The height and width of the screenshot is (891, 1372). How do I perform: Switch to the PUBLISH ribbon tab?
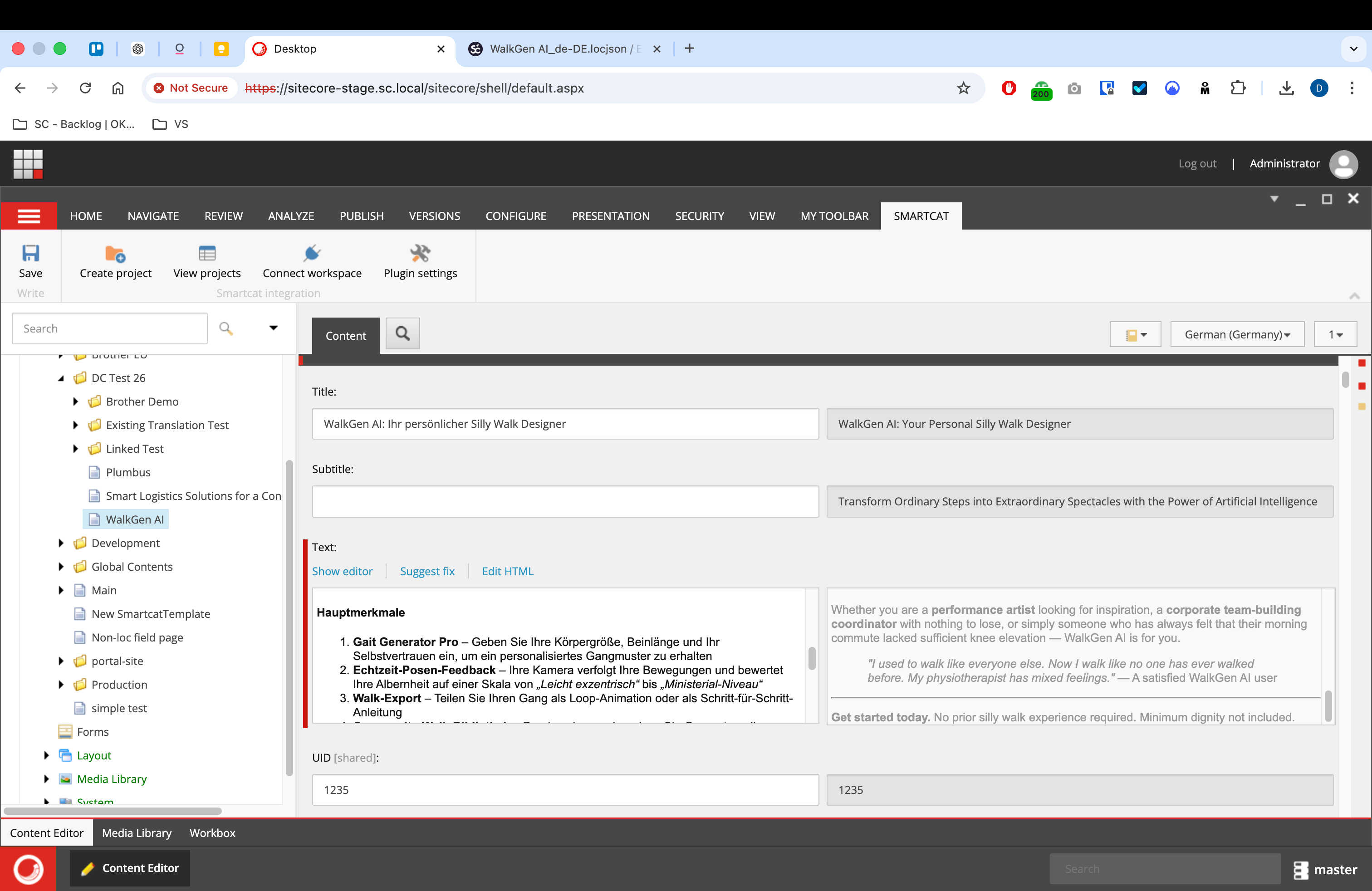[362, 216]
